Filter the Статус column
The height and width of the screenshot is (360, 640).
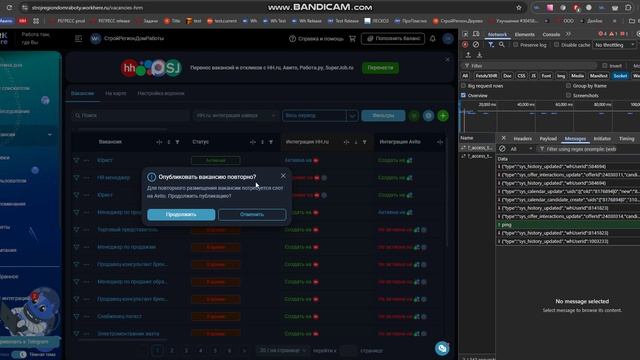271,142
